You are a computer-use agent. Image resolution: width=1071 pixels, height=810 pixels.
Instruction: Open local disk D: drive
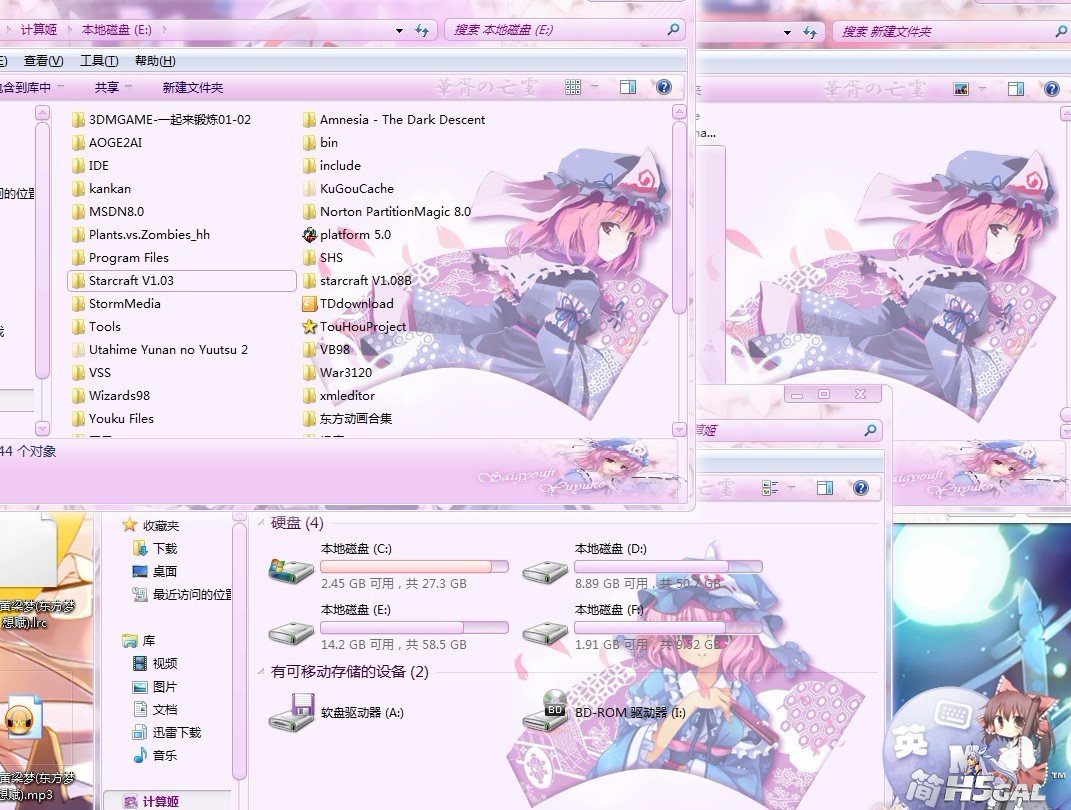[643, 566]
